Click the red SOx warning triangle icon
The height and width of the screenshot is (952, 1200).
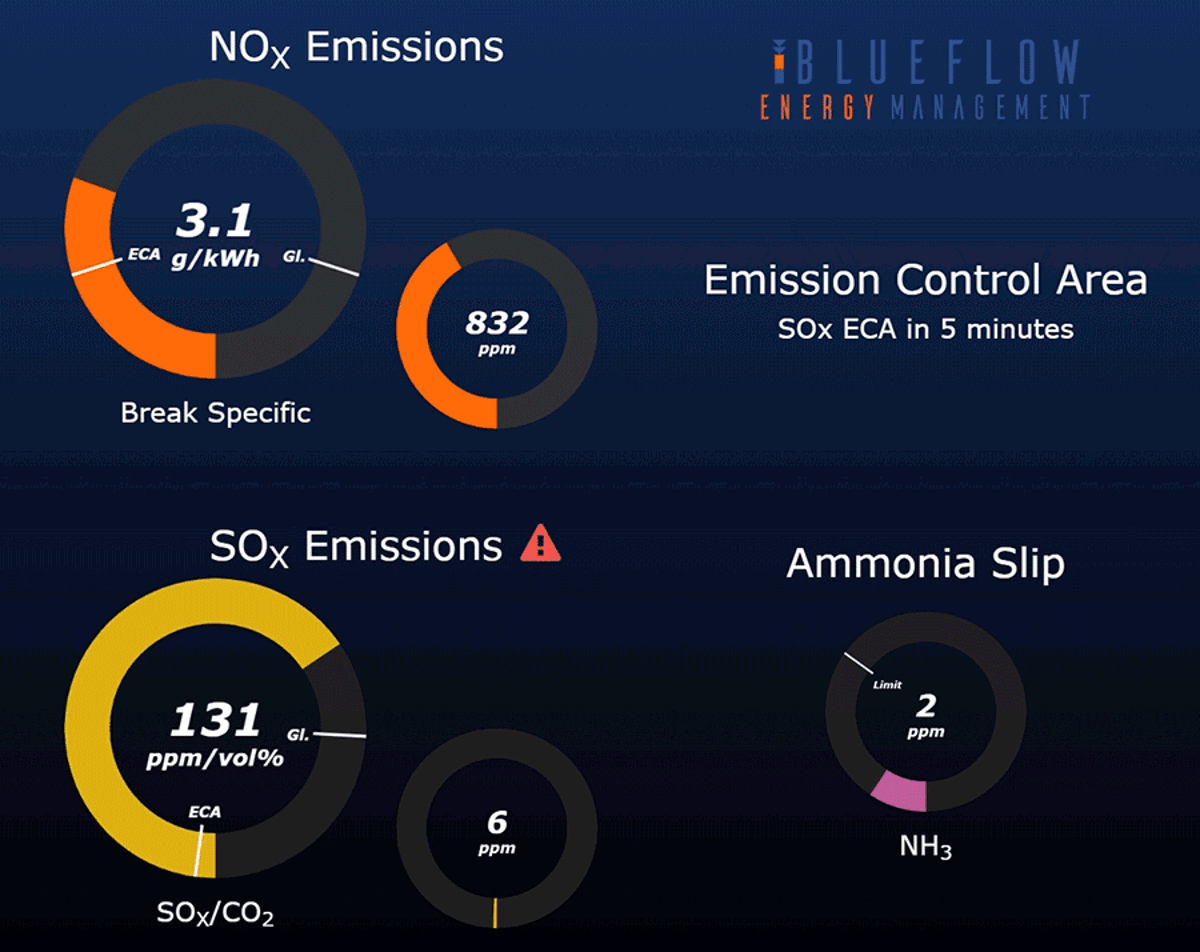[541, 543]
